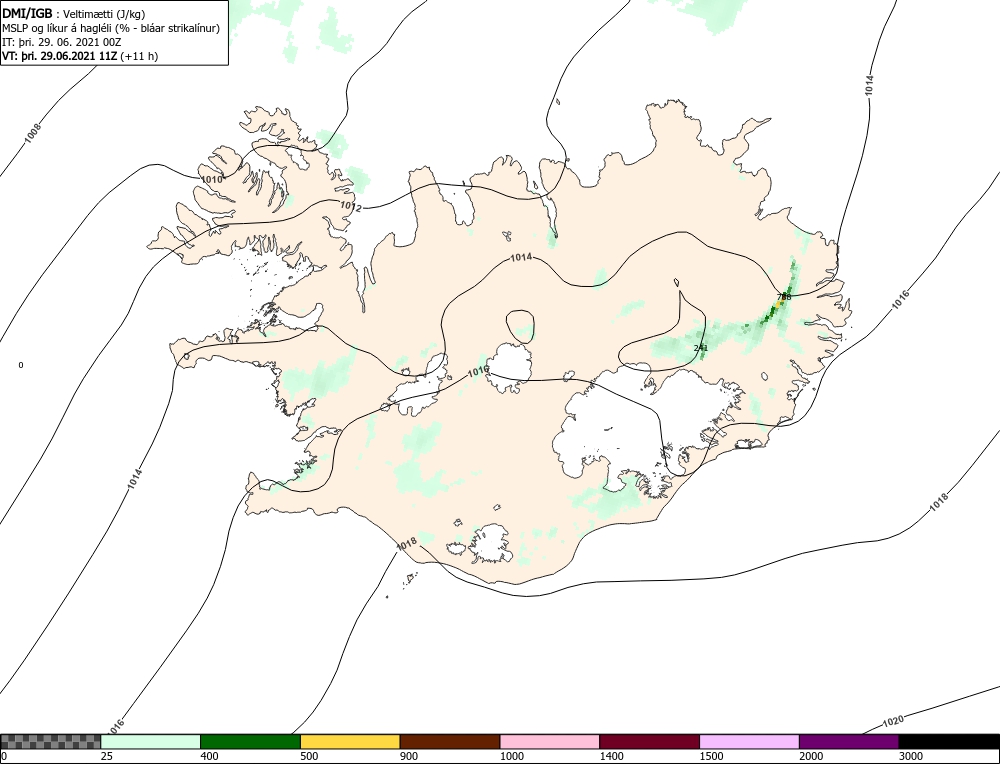
Task: Click the 1016 label beside the central glacier
Action: (478, 371)
